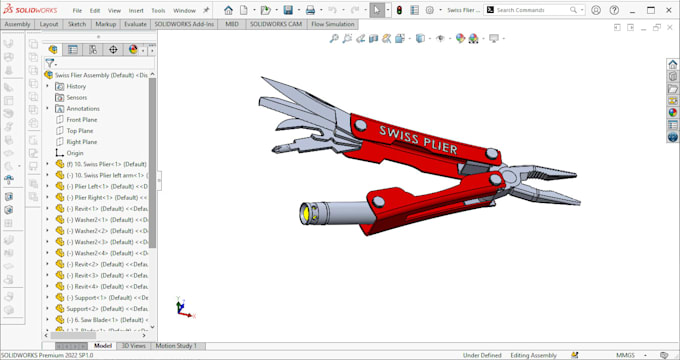Screen dimensions: 680x360
Task: Switch to the Motion Study 1 tab
Action: 176,346
